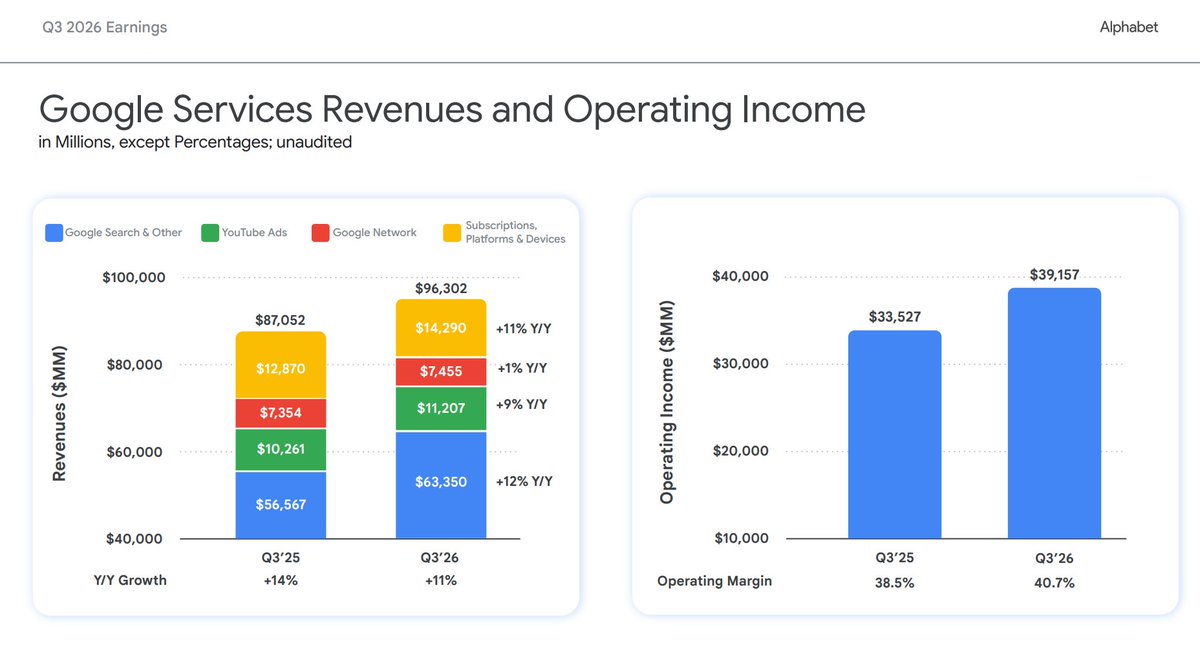Click the "YouTube Ads" legend label
Viewport: 1200px width, 669px height.
[x=255, y=232]
